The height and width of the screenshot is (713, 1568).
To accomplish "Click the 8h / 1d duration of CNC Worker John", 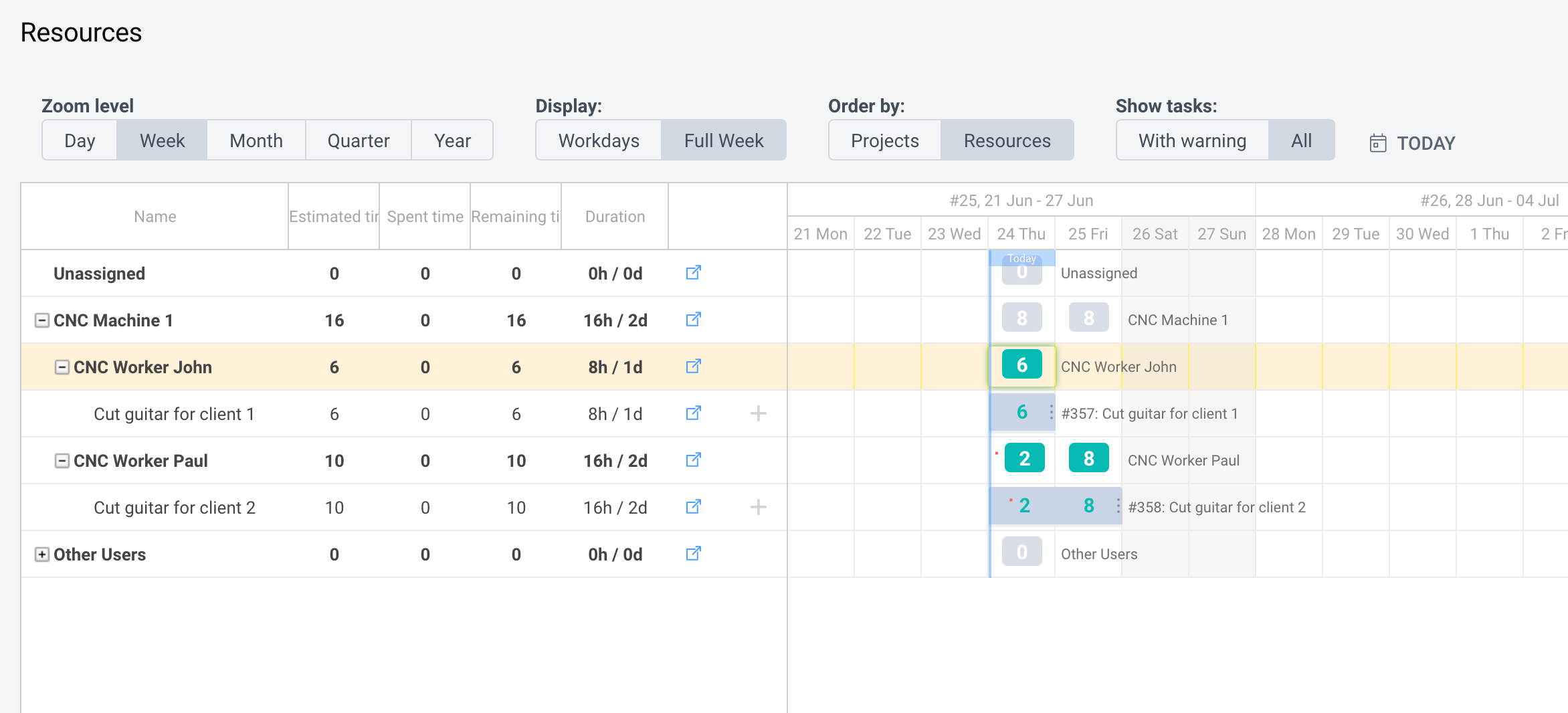I will 615,367.
